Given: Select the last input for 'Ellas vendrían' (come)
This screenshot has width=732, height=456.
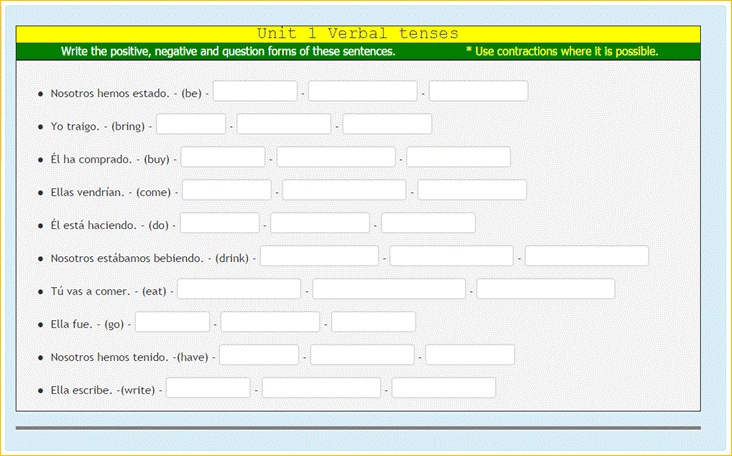Looking at the screenshot, I should coord(472,191).
